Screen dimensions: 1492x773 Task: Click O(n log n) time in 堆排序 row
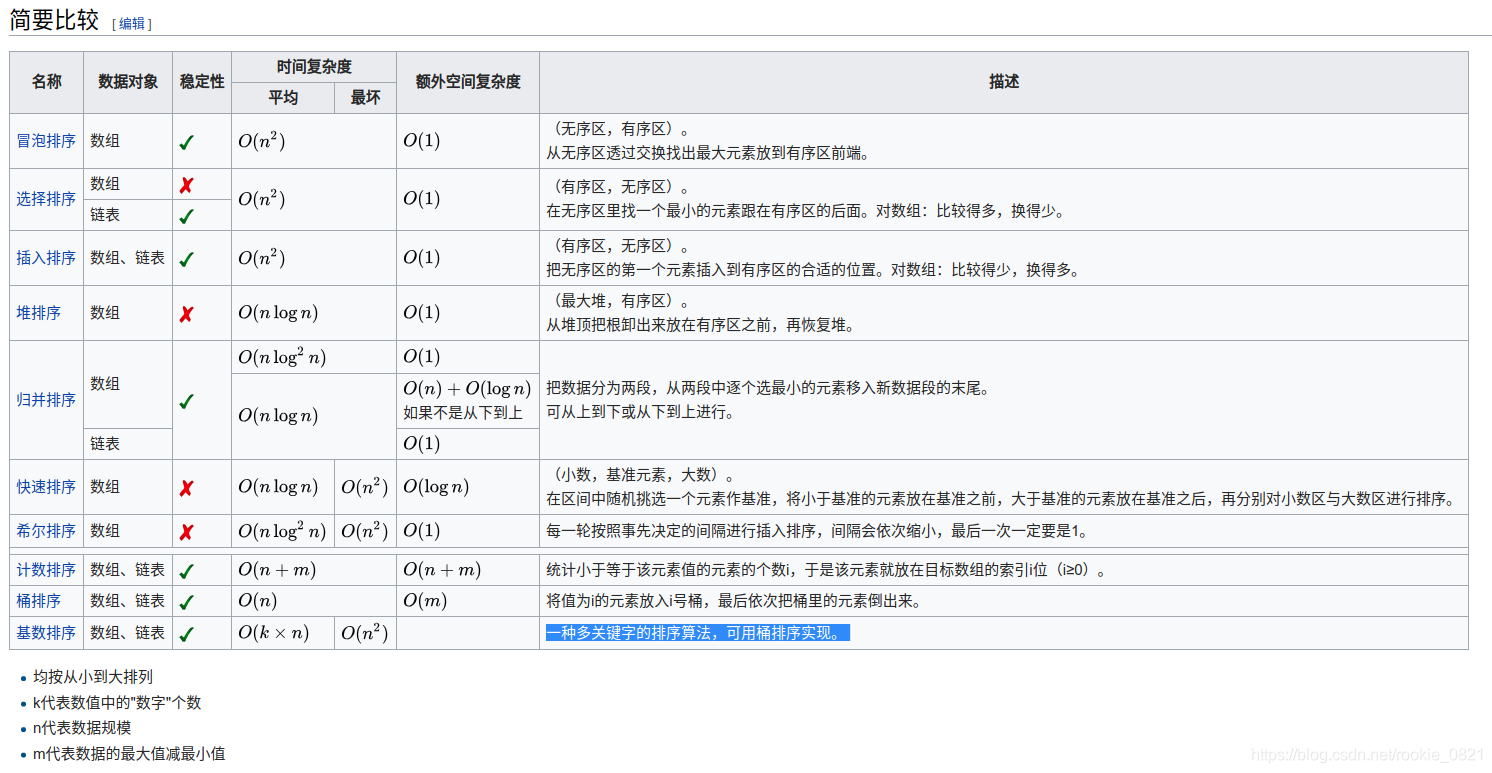pos(278,313)
